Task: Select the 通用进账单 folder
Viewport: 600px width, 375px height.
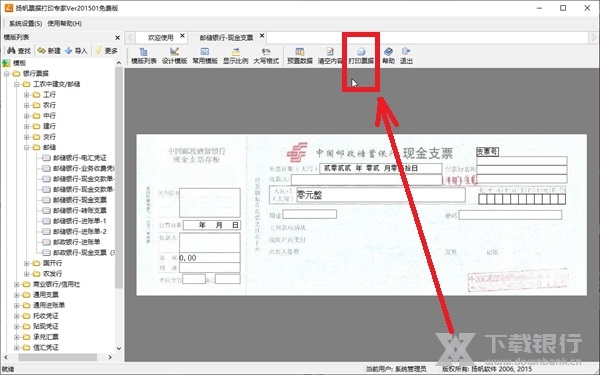Action: pos(49,305)
